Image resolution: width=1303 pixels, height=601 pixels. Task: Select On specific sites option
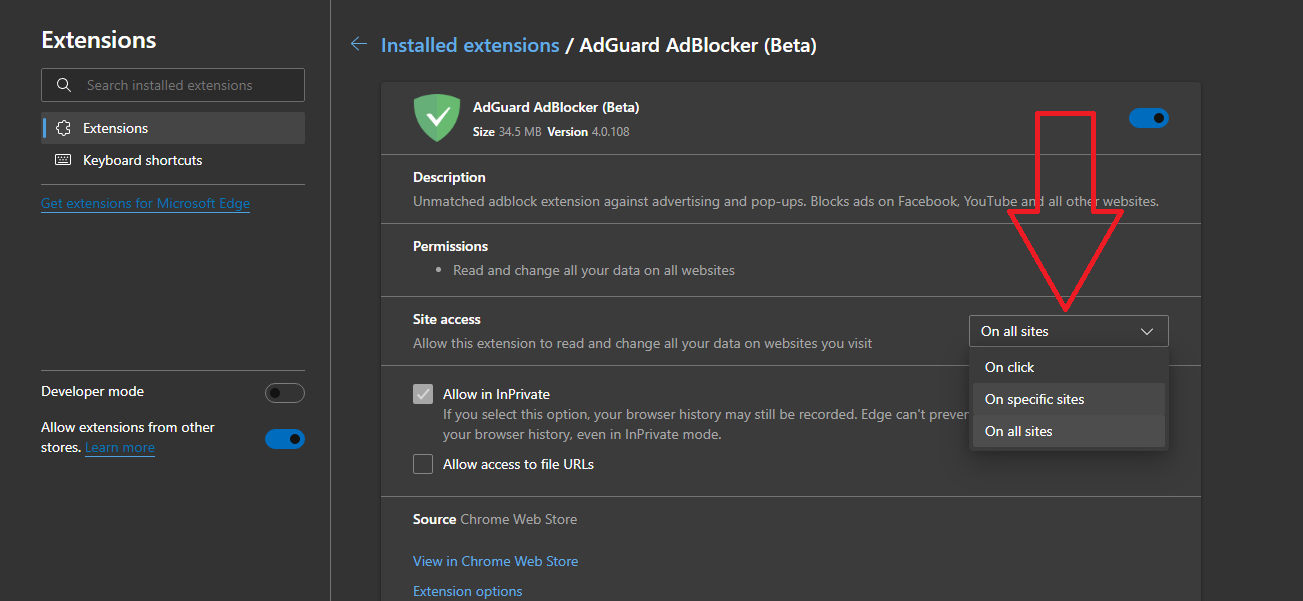pyautogui.click(x=1035, y=399)
